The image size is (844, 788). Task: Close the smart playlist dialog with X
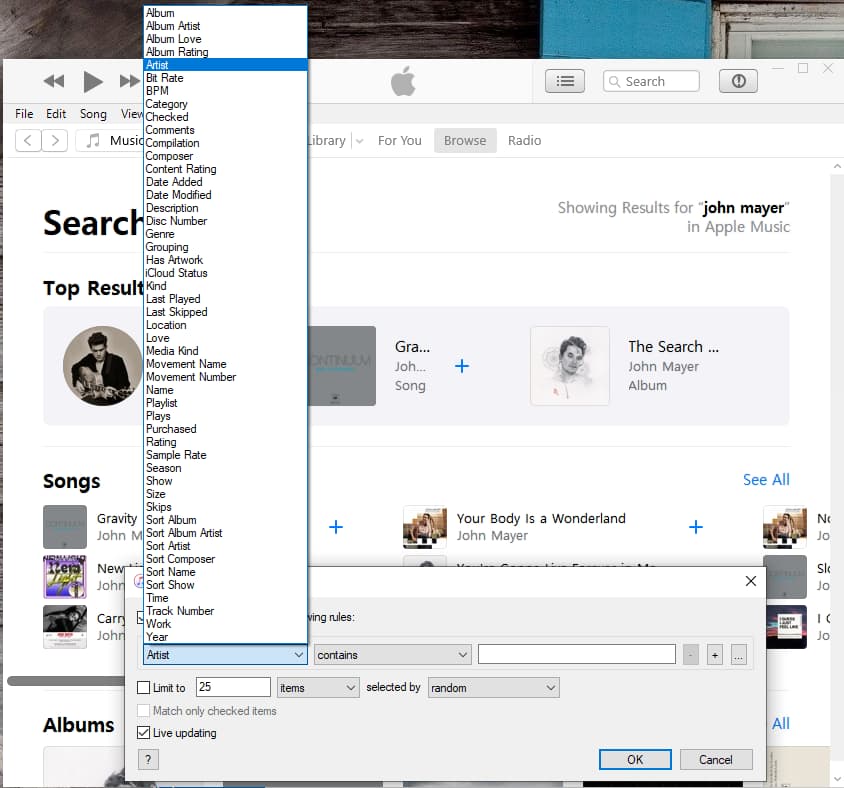point(751,581)
